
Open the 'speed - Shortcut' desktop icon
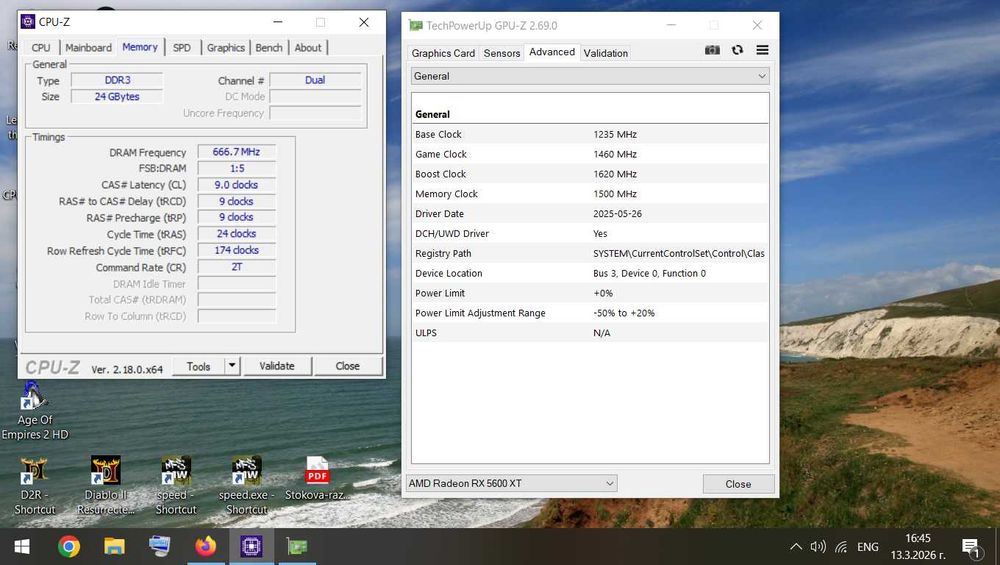[x=176, y=486]
